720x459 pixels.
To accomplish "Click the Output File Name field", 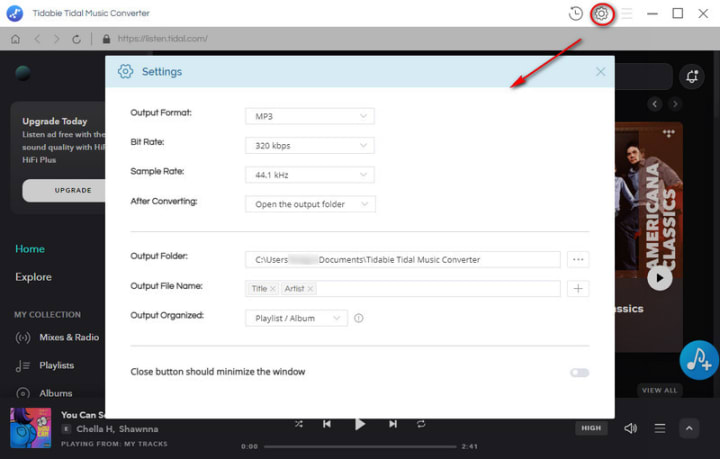I will click(403, 289).
